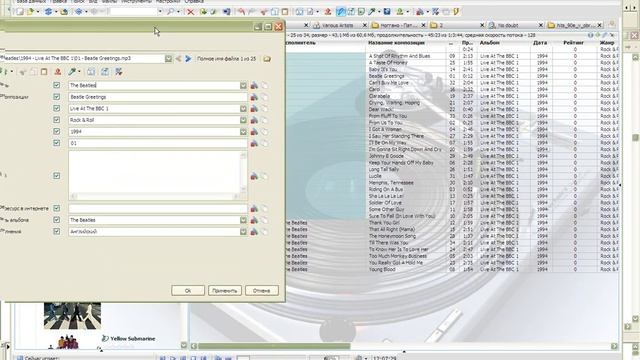
Task: Click the copy icon right of 1994 field
Action: [x=265, y=131]
